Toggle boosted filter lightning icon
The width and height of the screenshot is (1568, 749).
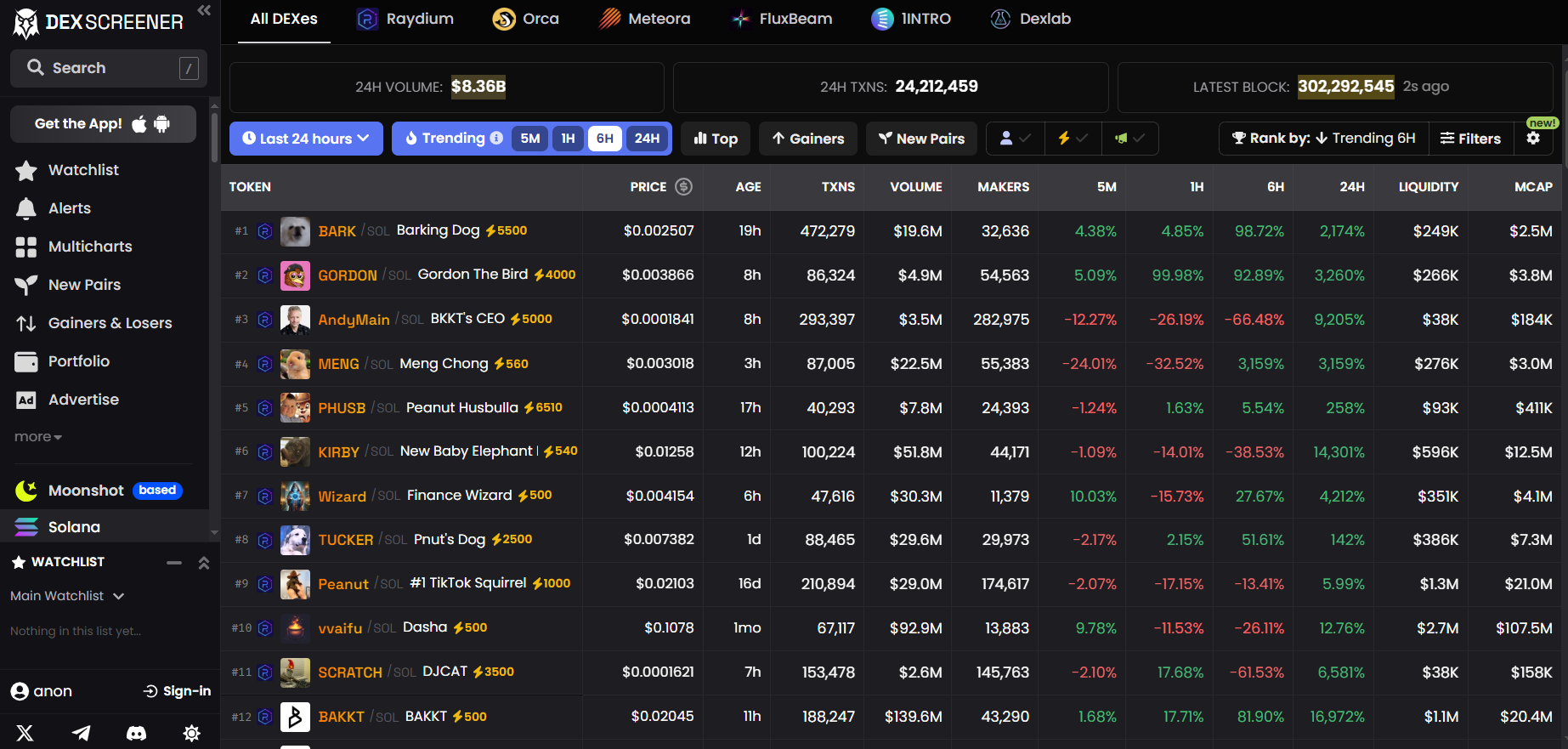point(1073,138)
